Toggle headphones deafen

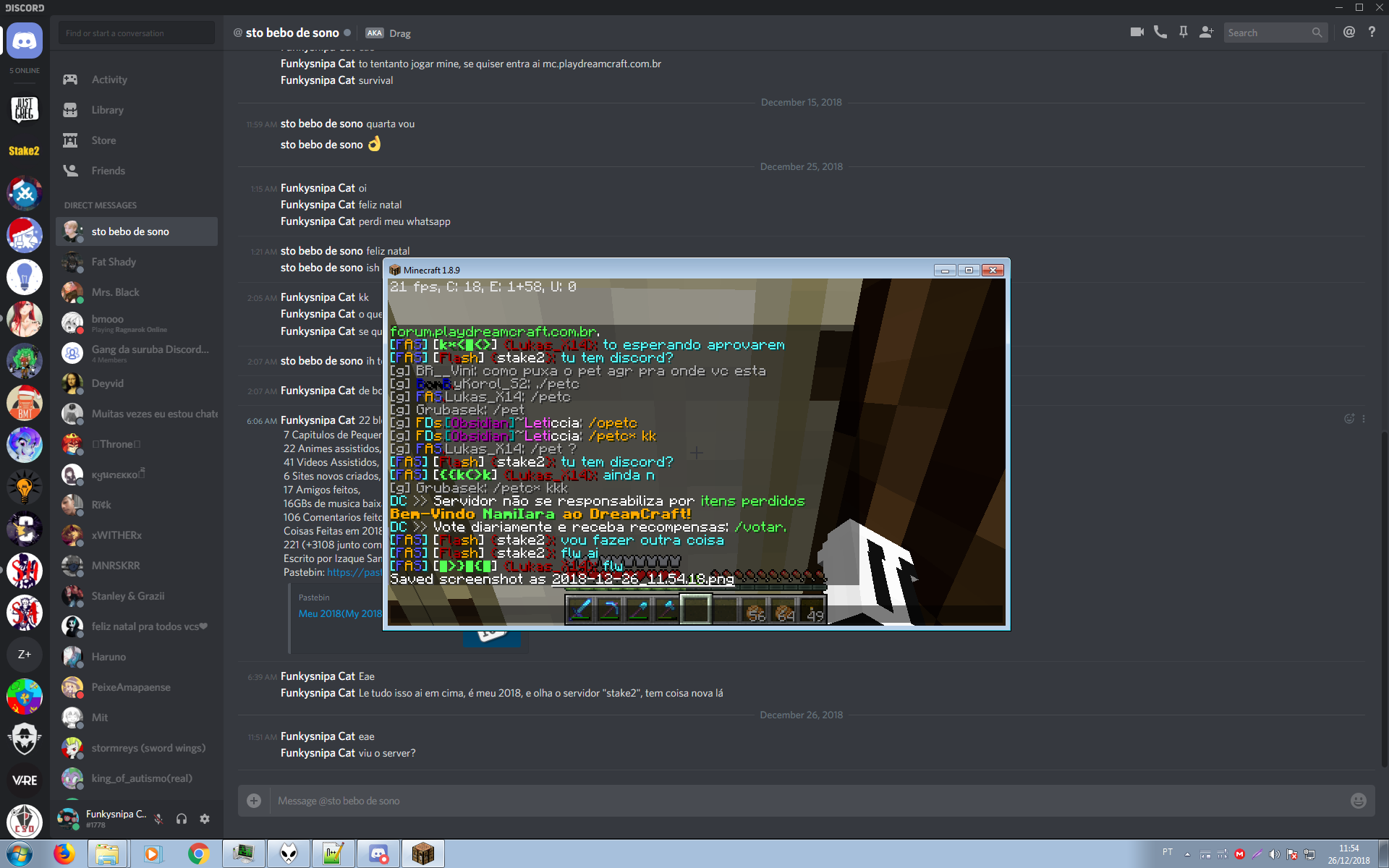pyautogui.click(x=182, y=819)
